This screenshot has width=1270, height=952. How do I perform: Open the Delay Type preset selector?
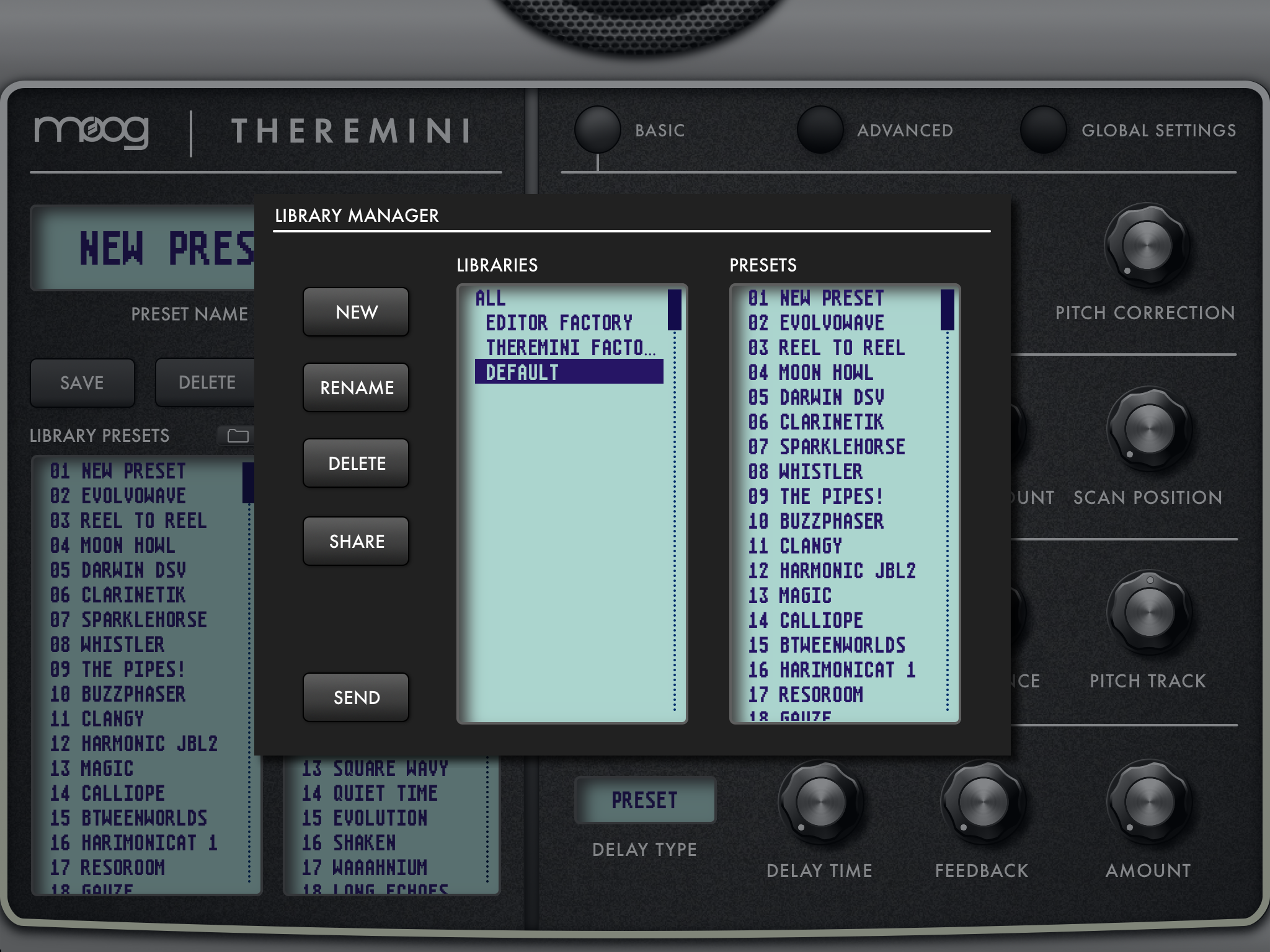(x=645, y=800)
